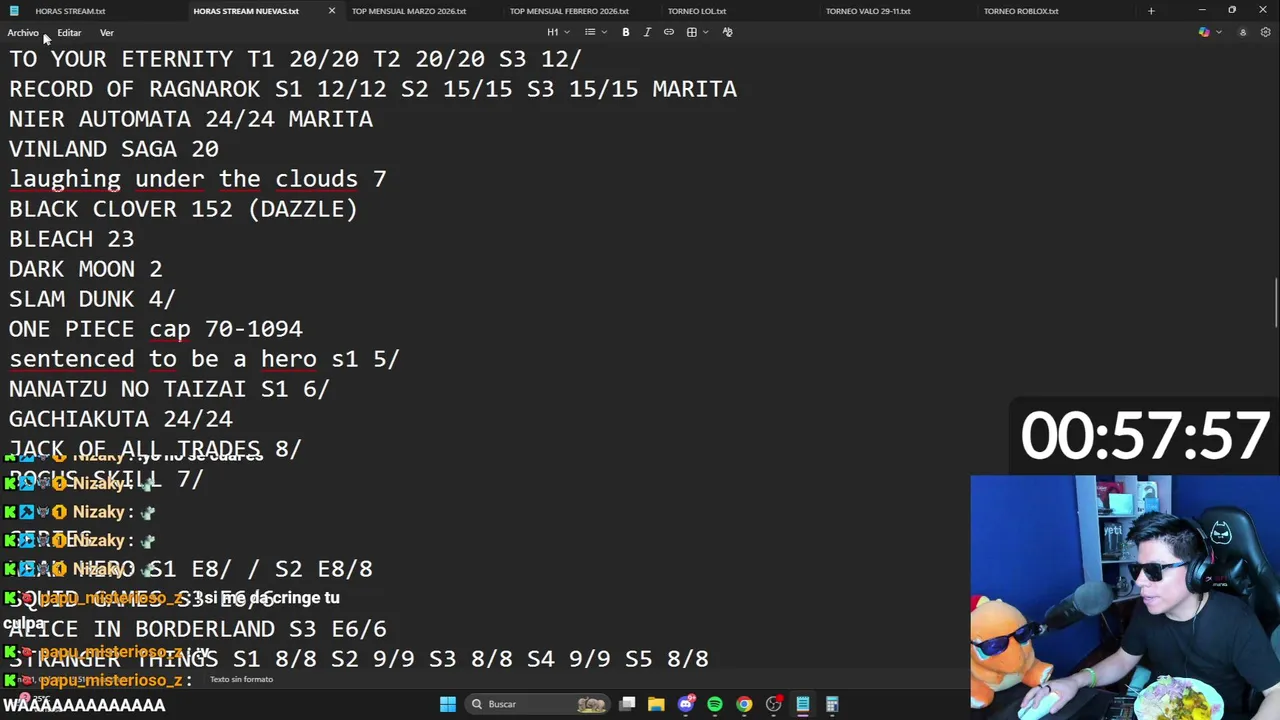Insert a hyperlink using the link icon

669,32
